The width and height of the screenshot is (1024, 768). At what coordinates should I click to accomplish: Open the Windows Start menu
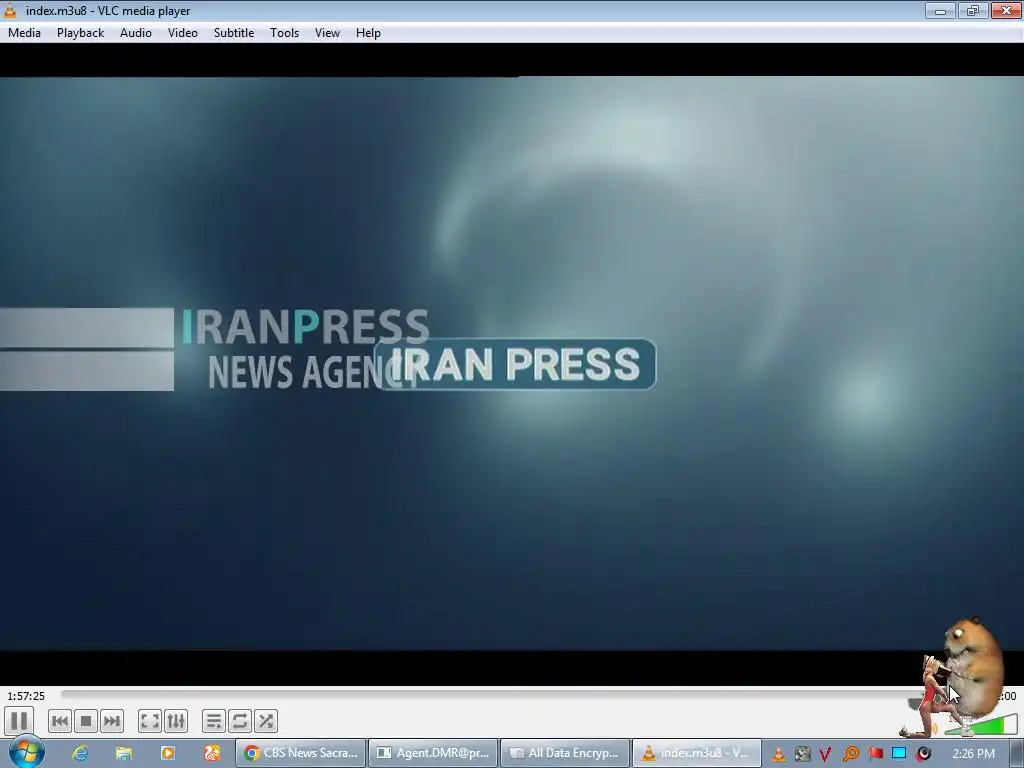point(25,752)
